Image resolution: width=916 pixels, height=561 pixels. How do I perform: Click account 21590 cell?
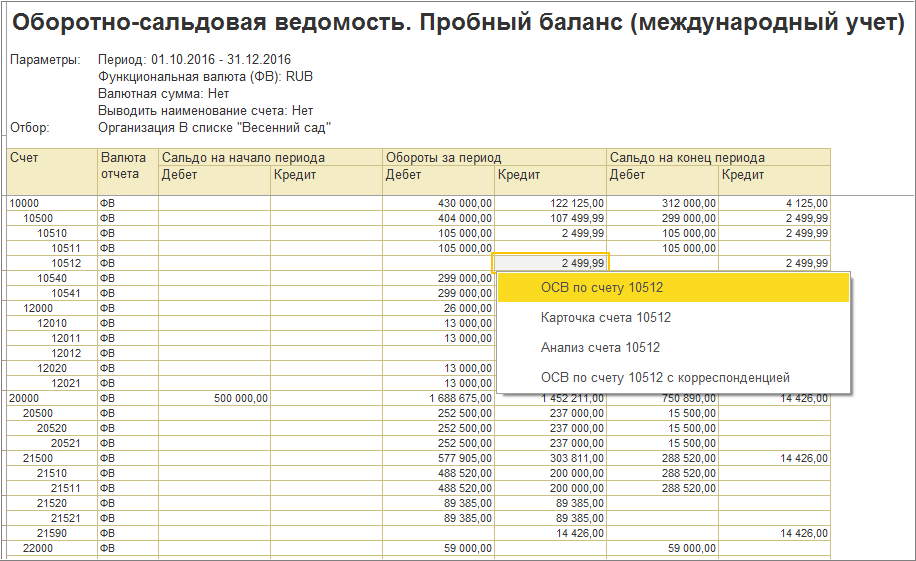(x=52, y=533)
